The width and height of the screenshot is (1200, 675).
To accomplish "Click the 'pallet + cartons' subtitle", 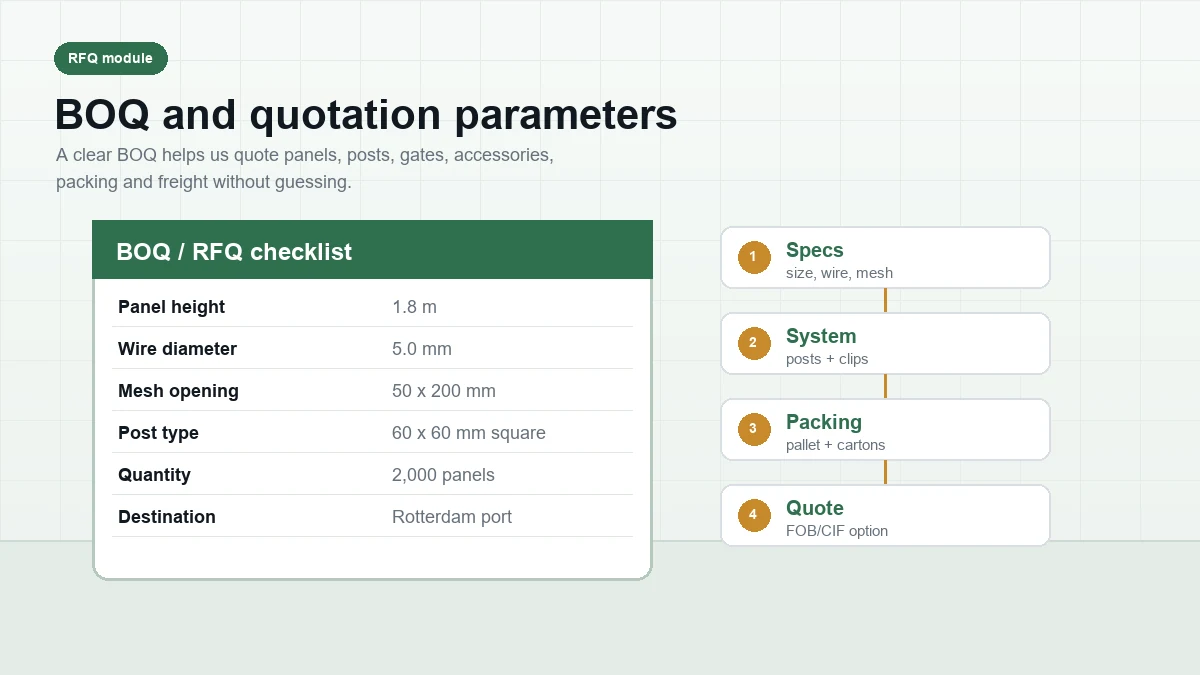I will pos(835,445).
